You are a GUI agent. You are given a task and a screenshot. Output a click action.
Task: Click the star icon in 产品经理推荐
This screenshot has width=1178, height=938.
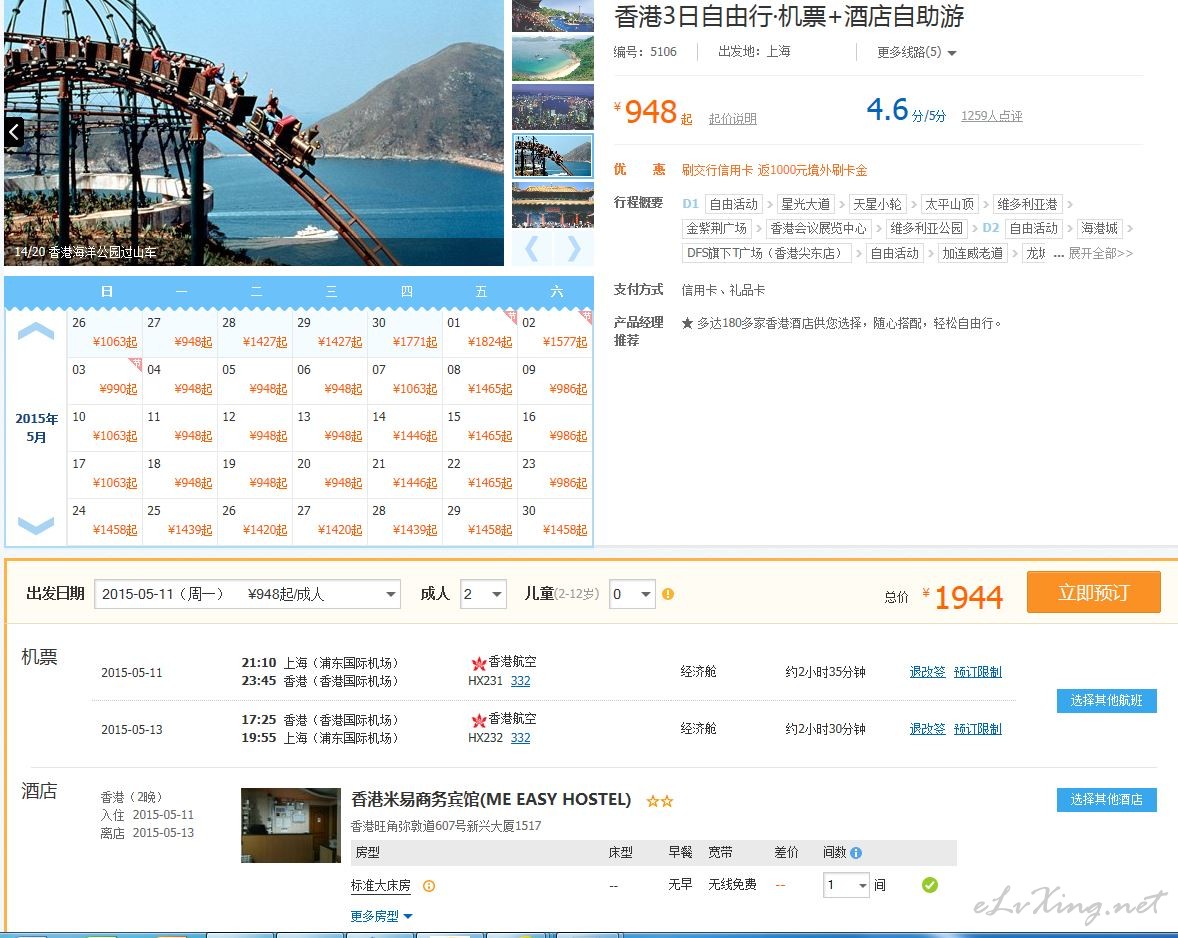click(x=687, y=324)
